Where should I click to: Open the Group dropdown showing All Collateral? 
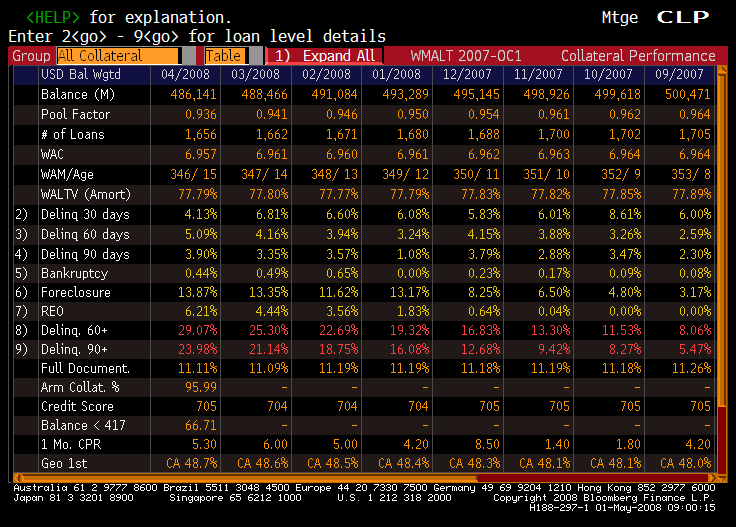coord(118,56)
